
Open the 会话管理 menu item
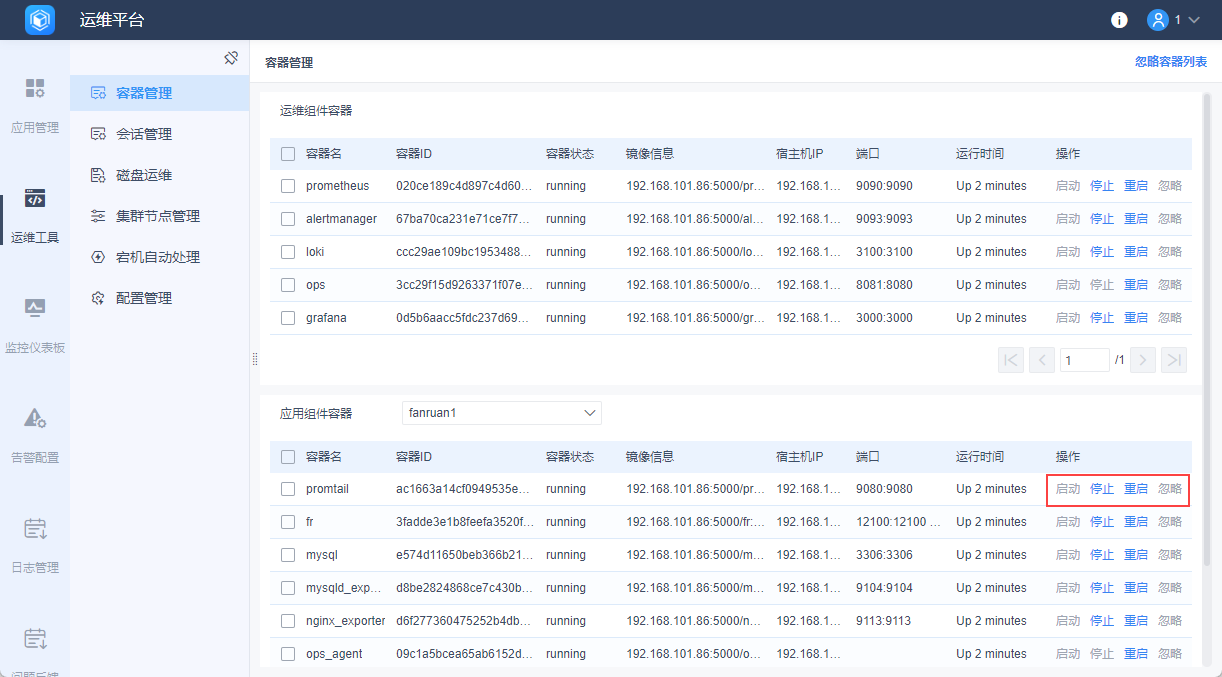pyautogui.click(x=144, y=134)
